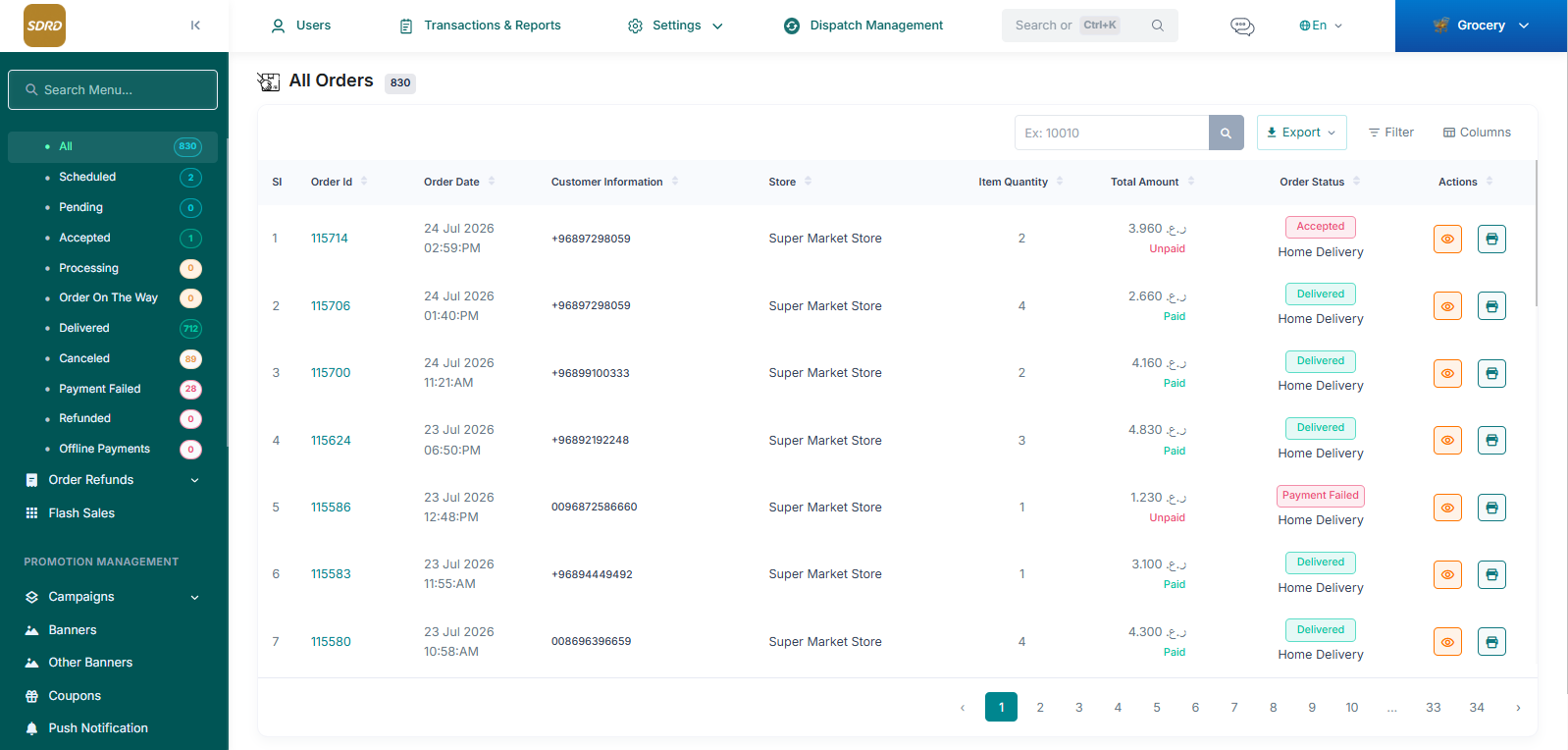Image resolution: width=1568 pixels, height=750 pixels.
Task: Print invoice for order 115586
Action: click(1491, 508)
